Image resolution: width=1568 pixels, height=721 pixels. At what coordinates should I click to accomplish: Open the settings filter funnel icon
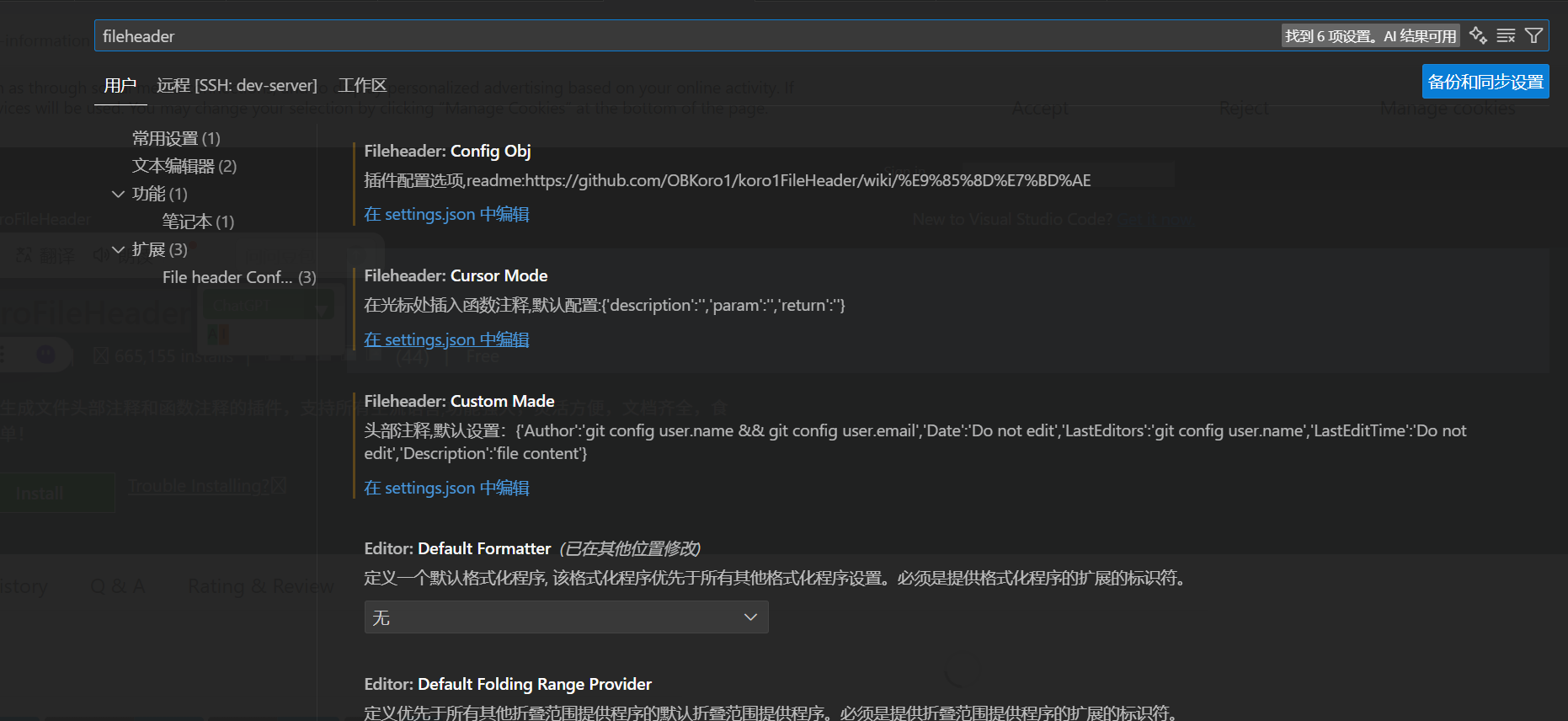(x=1533, y=35)
